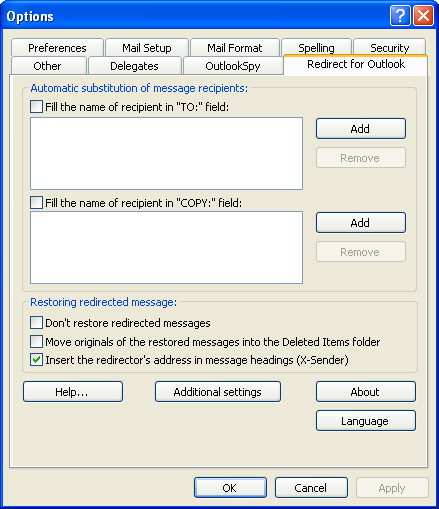Close the Options window with the X
439x509 pixels.
(423, 15)
